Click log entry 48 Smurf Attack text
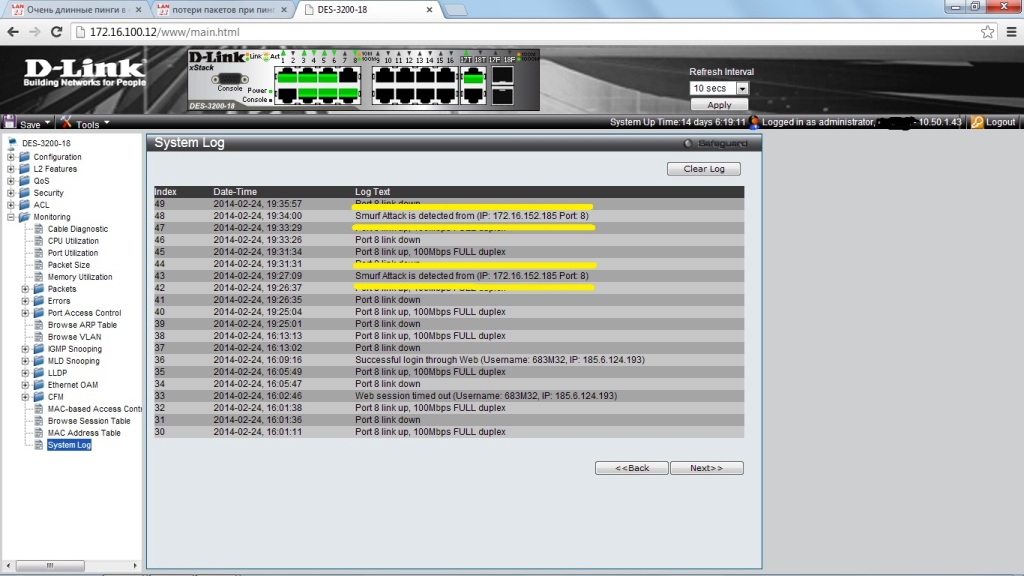The image size is (1024, 576). point(472,216)
